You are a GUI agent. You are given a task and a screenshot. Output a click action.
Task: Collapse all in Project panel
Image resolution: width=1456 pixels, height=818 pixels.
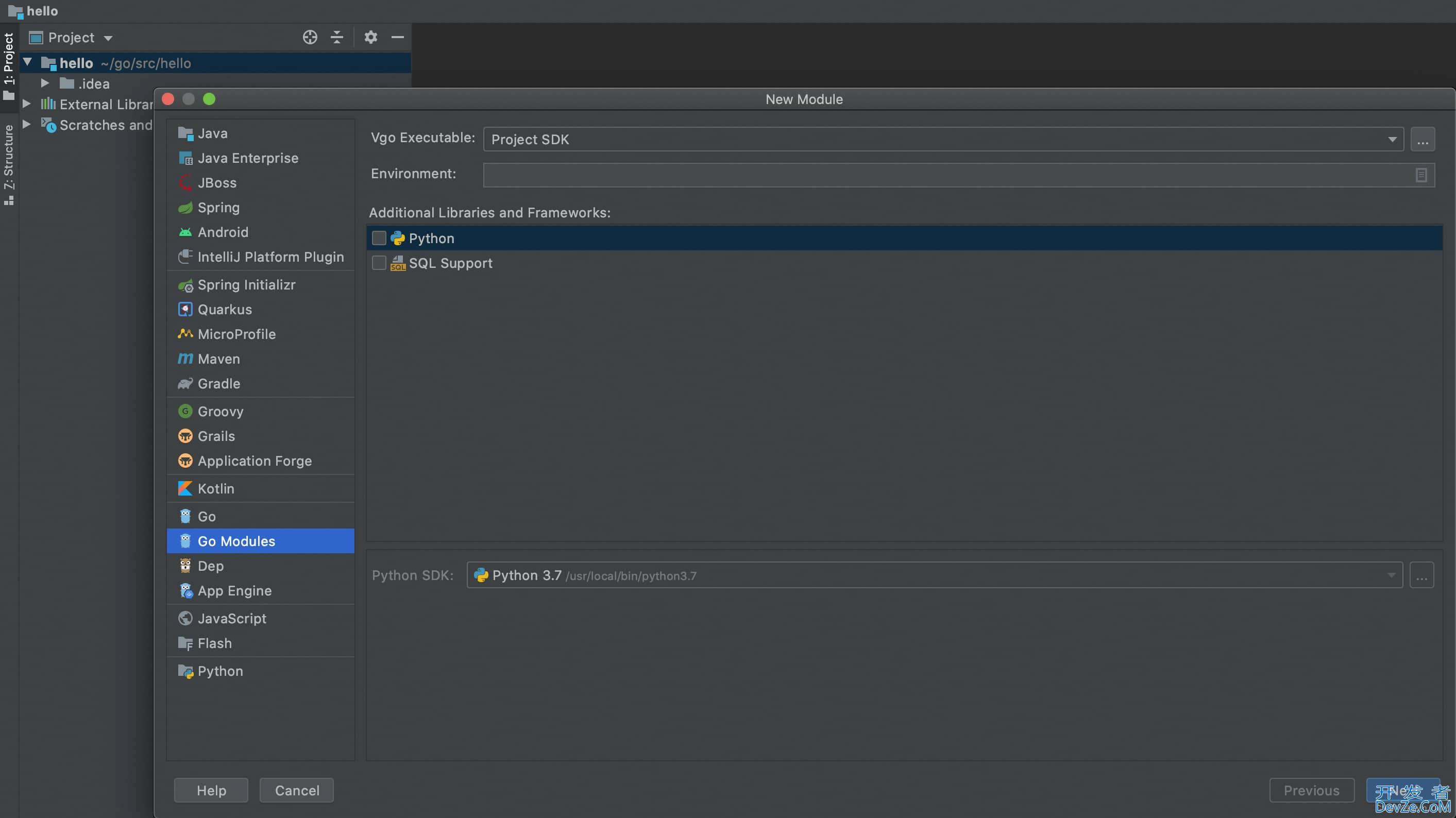(337, 37)
